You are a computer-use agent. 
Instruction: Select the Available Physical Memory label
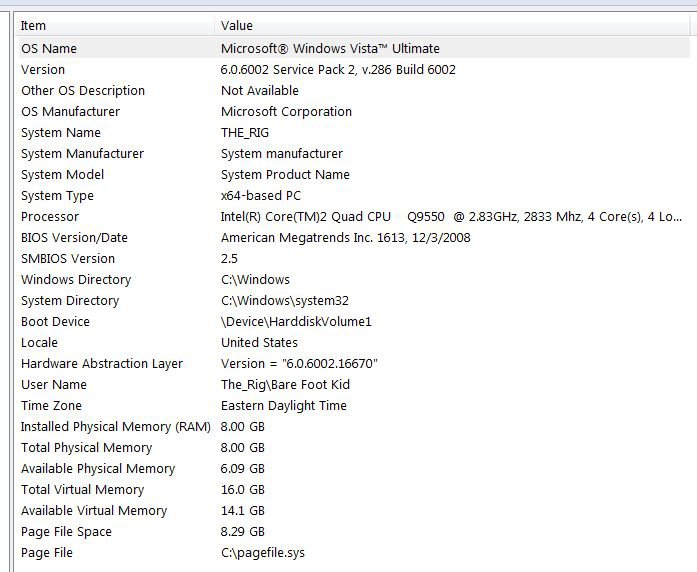98,469
